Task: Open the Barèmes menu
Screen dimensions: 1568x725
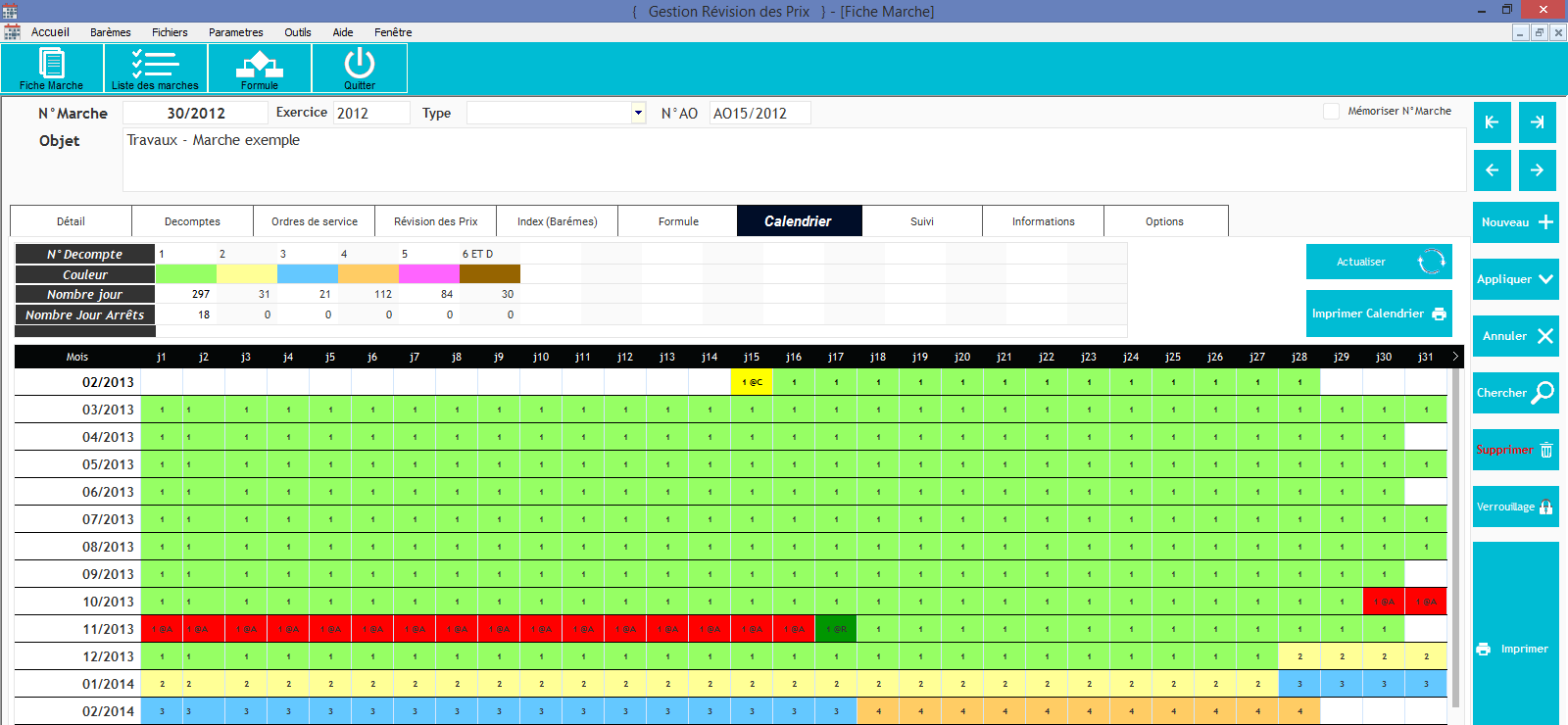Action: coord(110,32)
